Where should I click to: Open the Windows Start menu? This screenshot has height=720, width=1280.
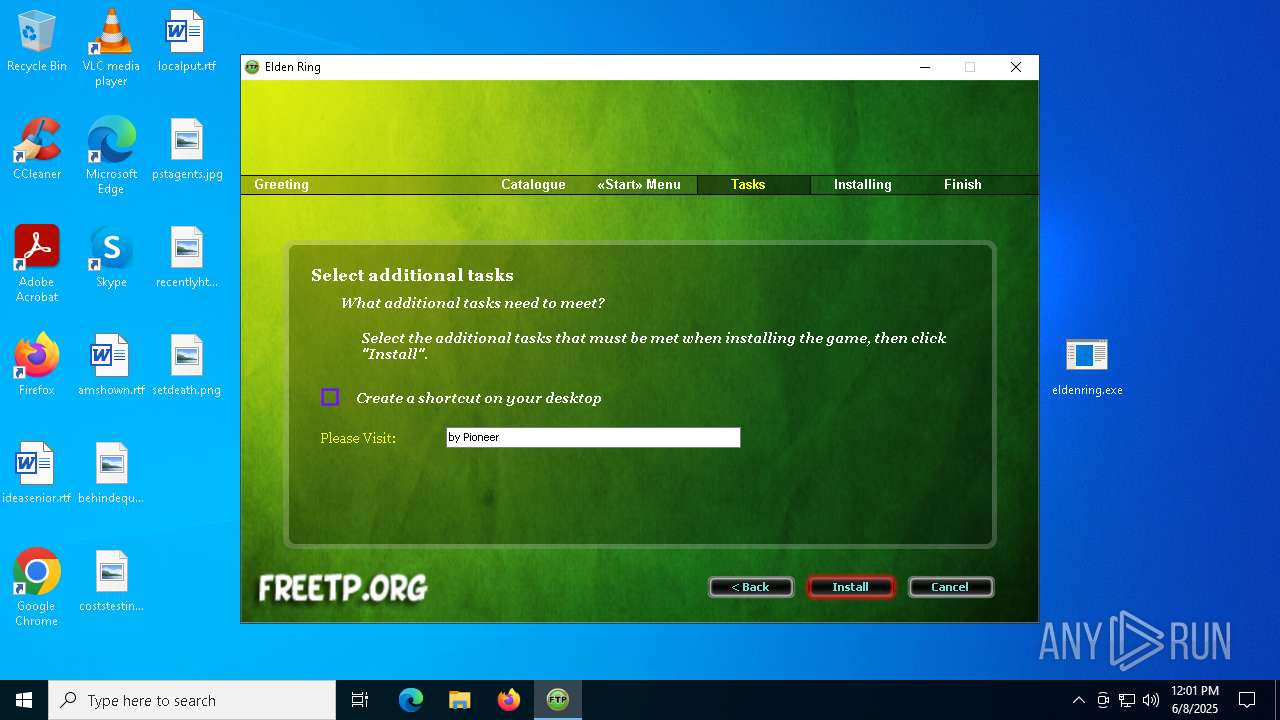24,700
